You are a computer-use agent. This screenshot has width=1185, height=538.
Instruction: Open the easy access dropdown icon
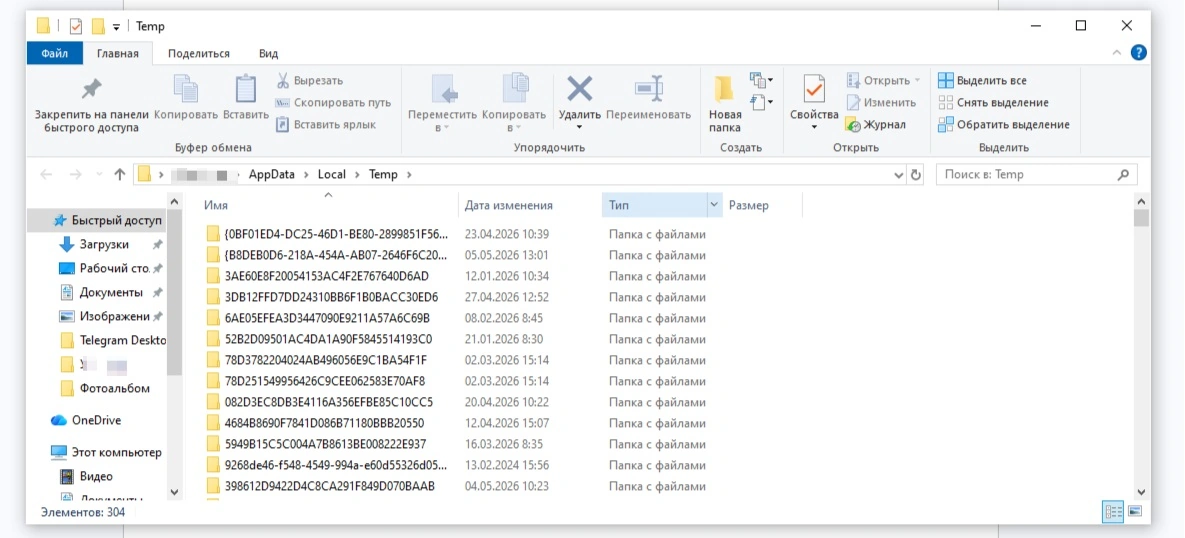point(761,100)
